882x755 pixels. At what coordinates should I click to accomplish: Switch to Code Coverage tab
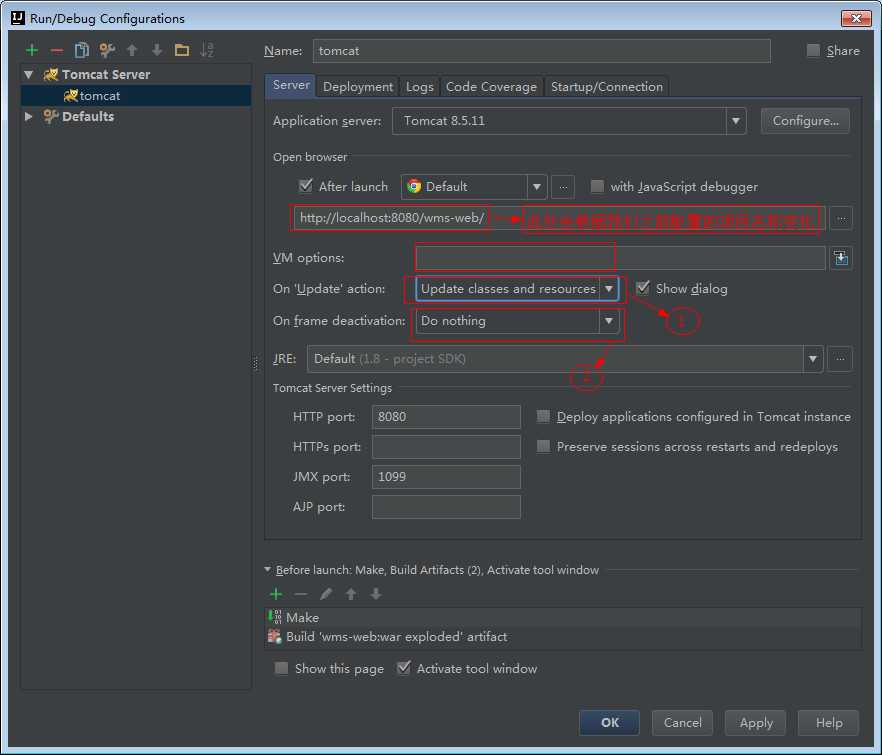pyautogui.click(x=491, y=87)
